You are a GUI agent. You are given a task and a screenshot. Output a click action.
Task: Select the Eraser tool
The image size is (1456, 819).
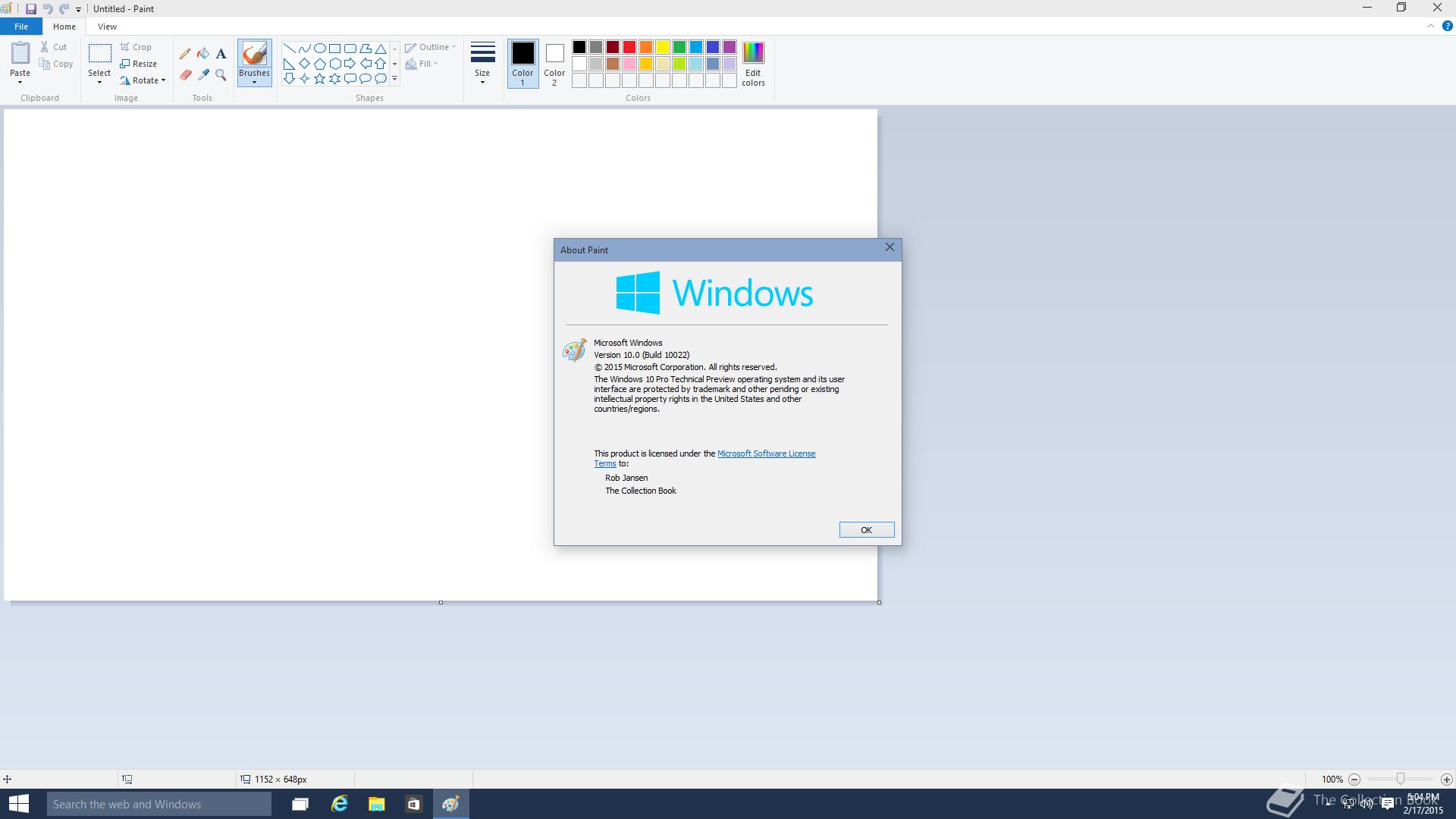(185, 75)
